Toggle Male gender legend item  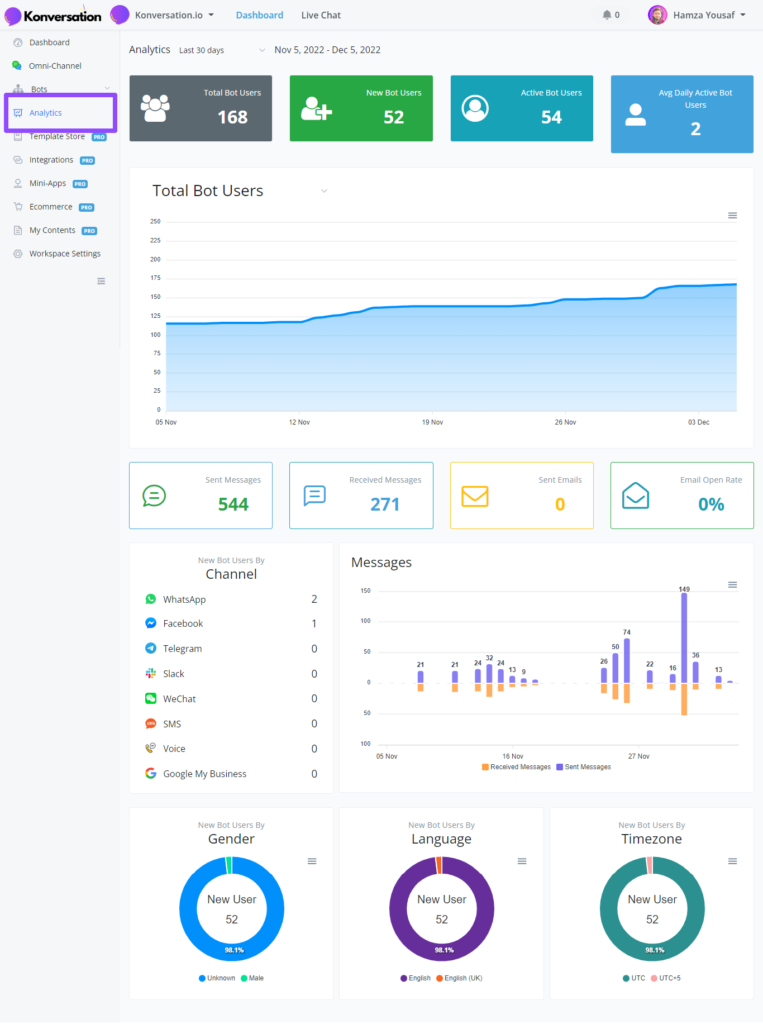(x=252, y=978)
